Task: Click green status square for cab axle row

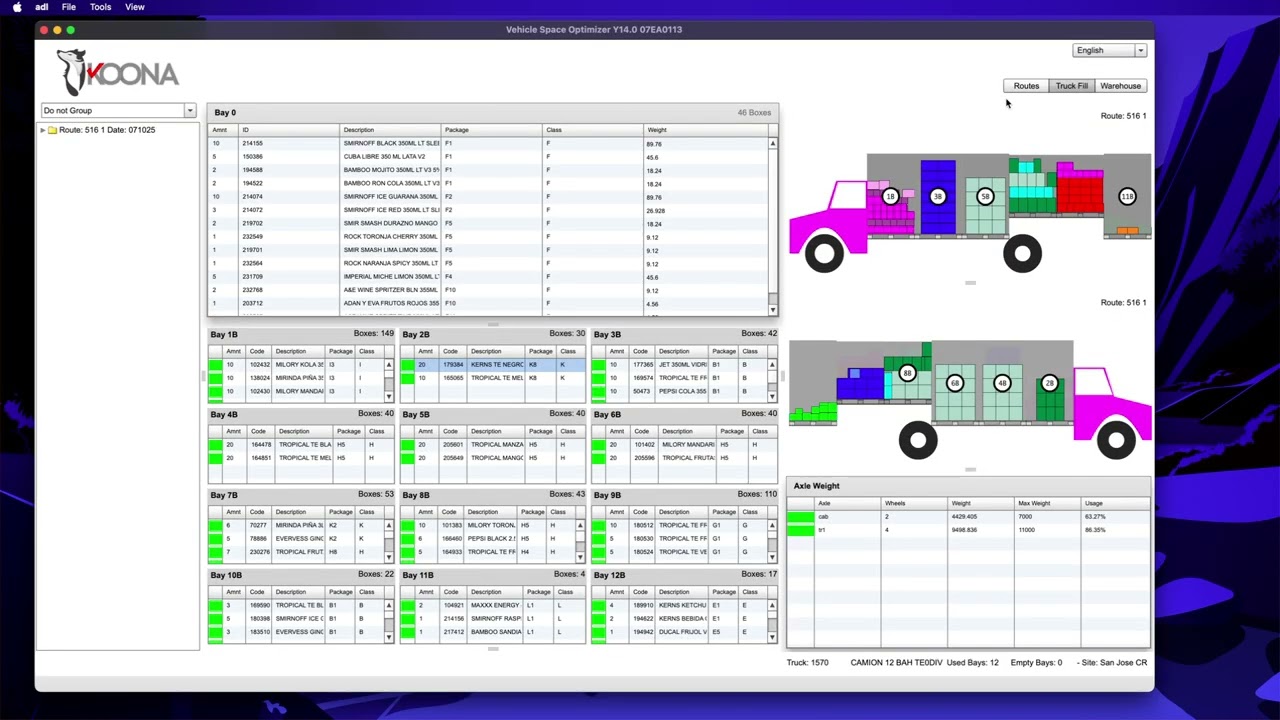Action: [800, 517]
